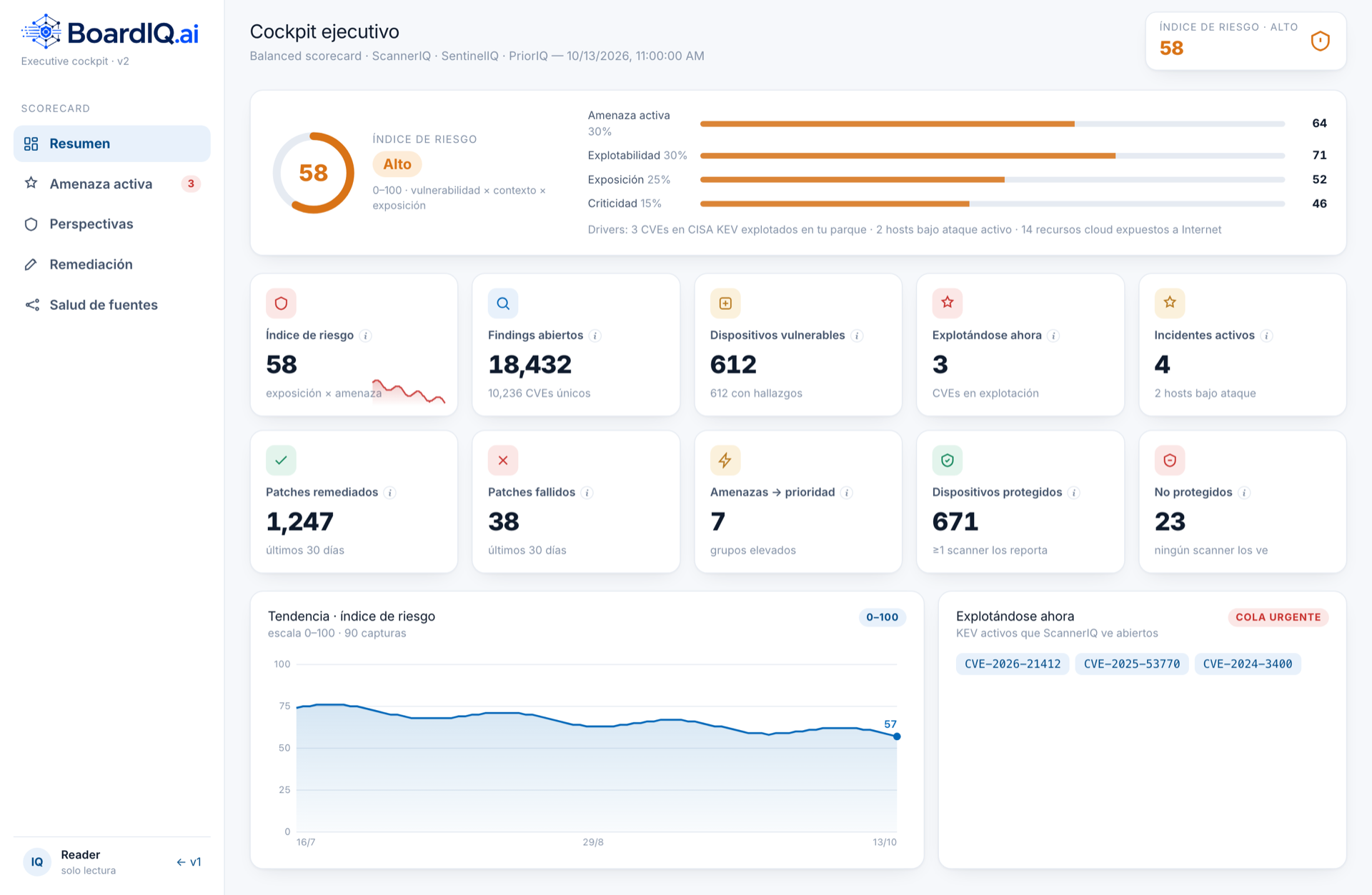
Task: Click the magnifier icon on Findings abiertos card
Action: [x=503, y=304]
